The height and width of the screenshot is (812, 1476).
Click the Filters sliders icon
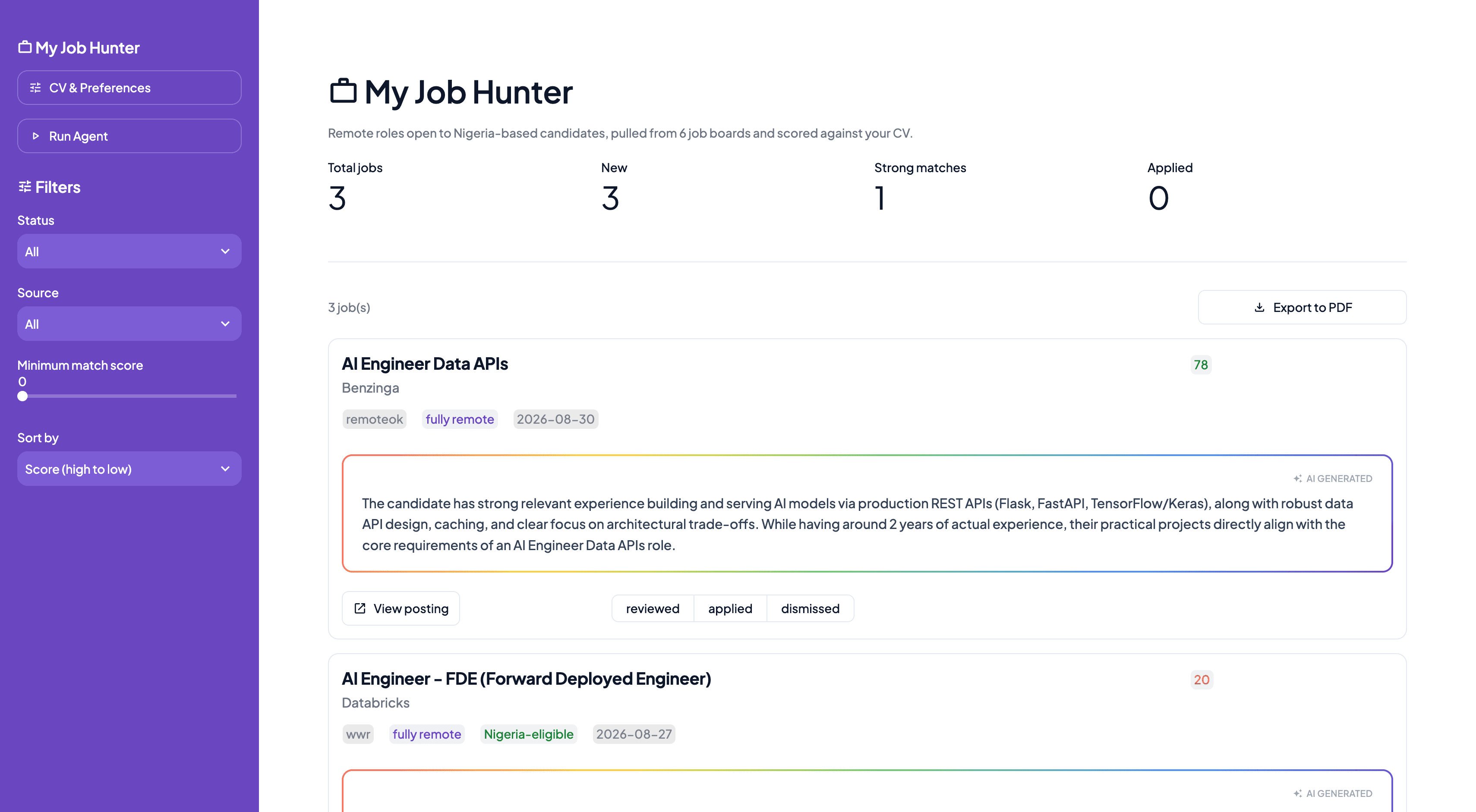click(x=25, y=187)
